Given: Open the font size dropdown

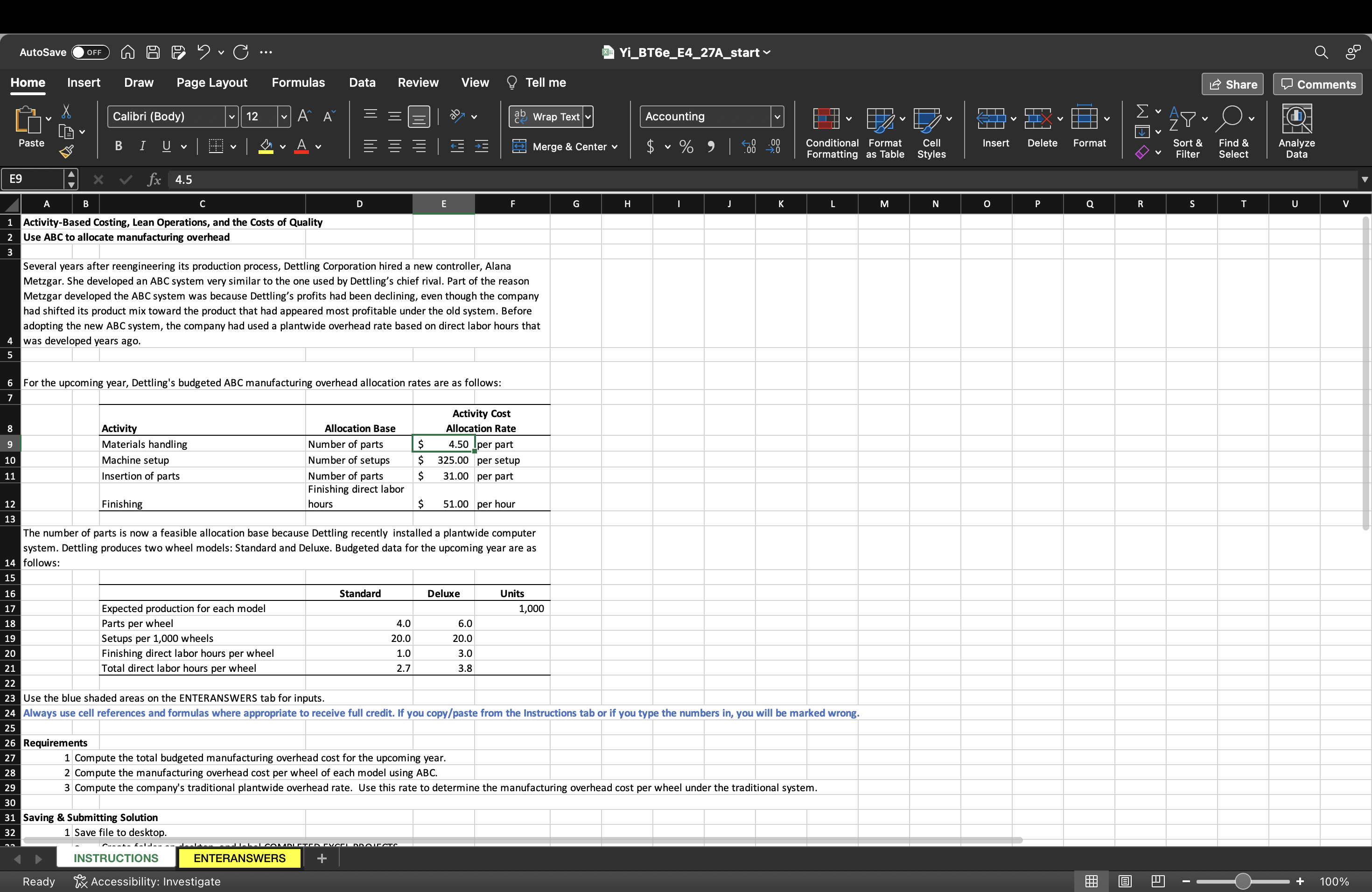Looking at the screenshot, I should click(x=284, y=116).
